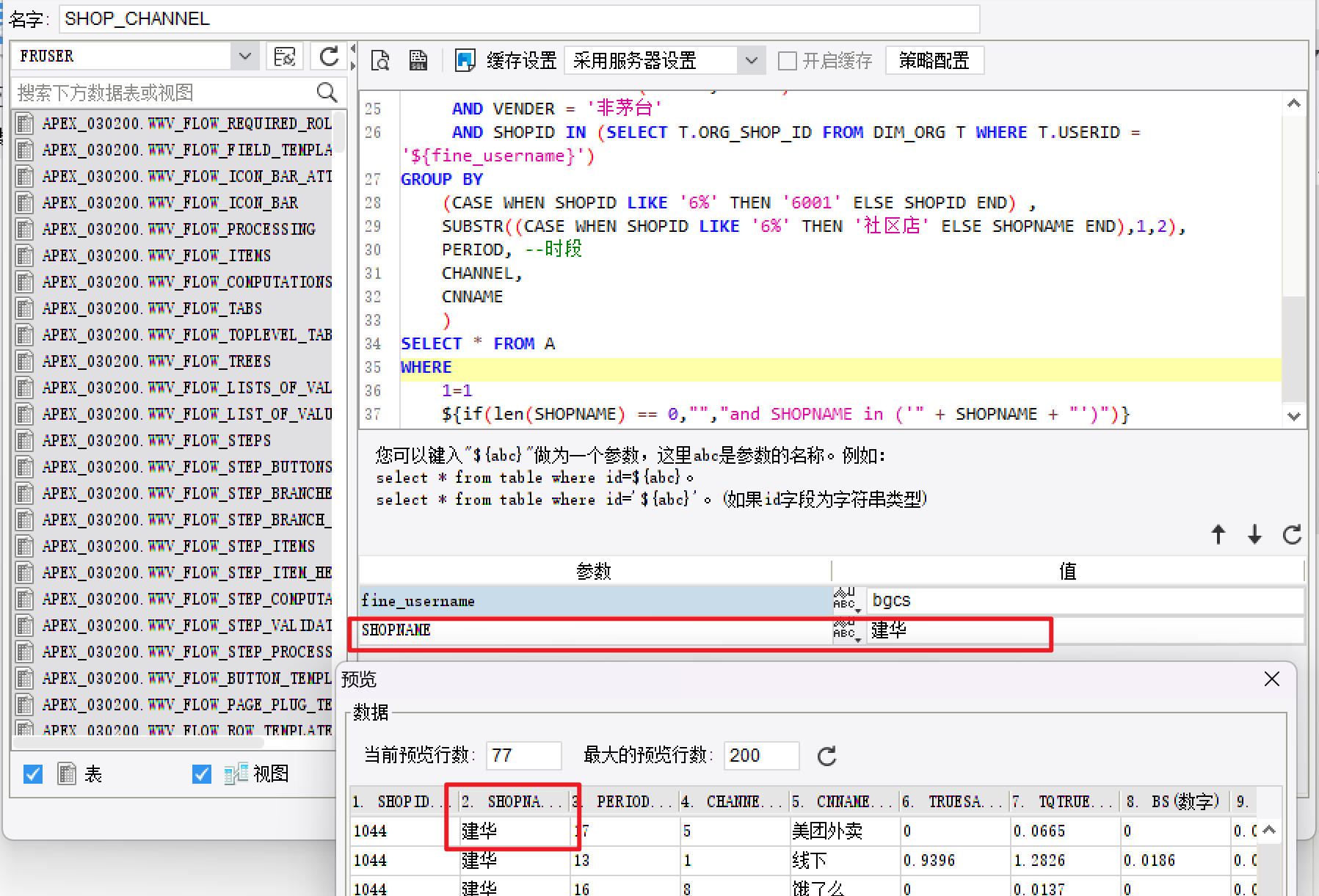Select the fine_username parameter row

pos(595,600)
